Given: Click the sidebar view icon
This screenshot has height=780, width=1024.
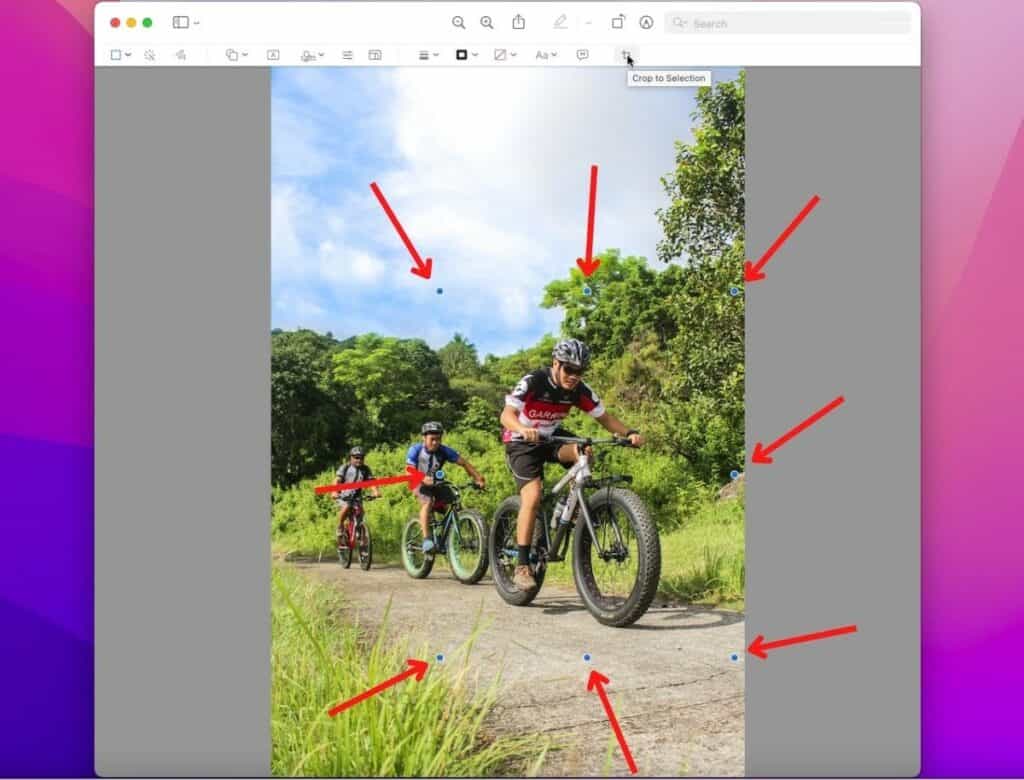Looking at the screenshot, I should coord(180,22).
